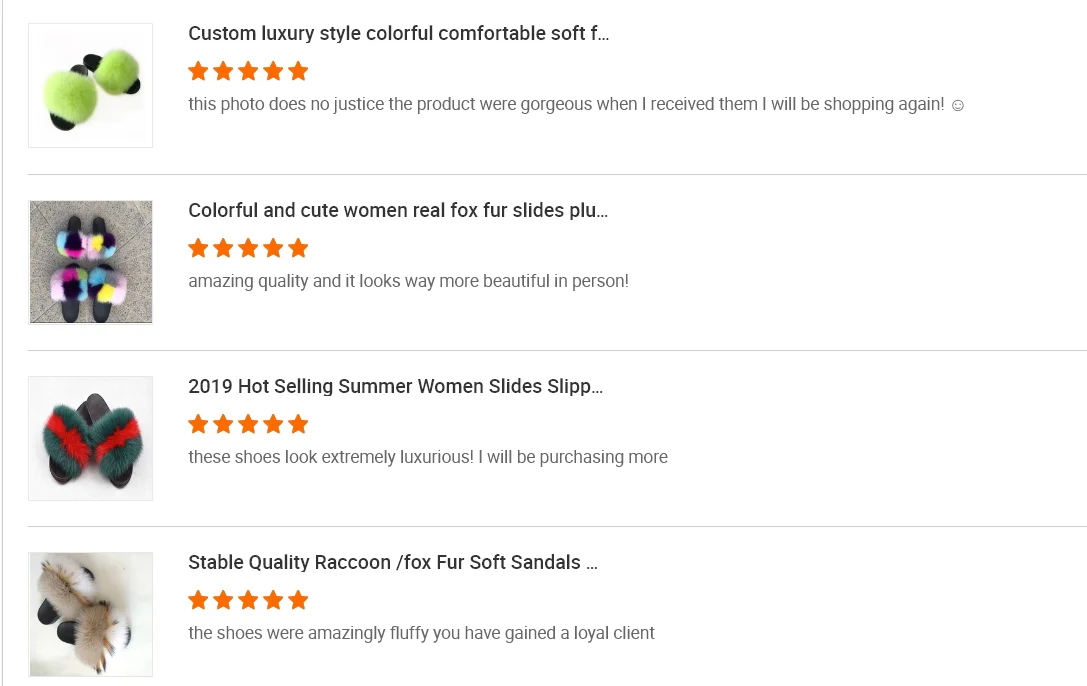Click the multicolor fox fur slides photo
The height and width of the screenshot is (686, 1087).
point(90,262)
